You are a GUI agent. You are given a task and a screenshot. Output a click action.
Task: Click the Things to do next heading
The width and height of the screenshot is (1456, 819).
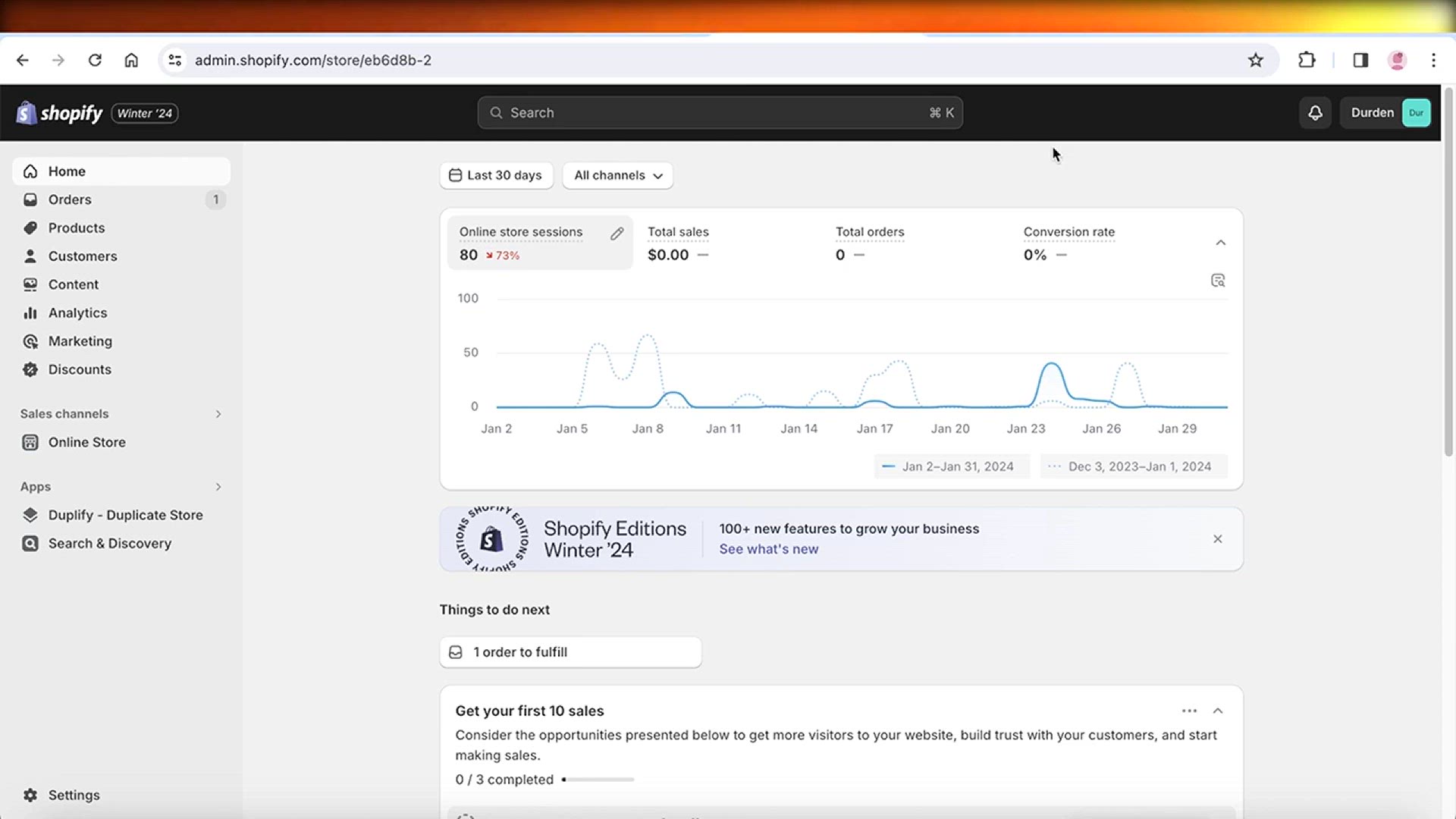tap(494, 610)
